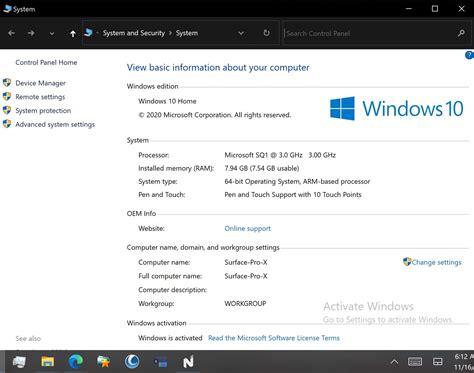Click shield icon beside Remote settings
This screenshot has width=474, height=373.
coord(7,97)
